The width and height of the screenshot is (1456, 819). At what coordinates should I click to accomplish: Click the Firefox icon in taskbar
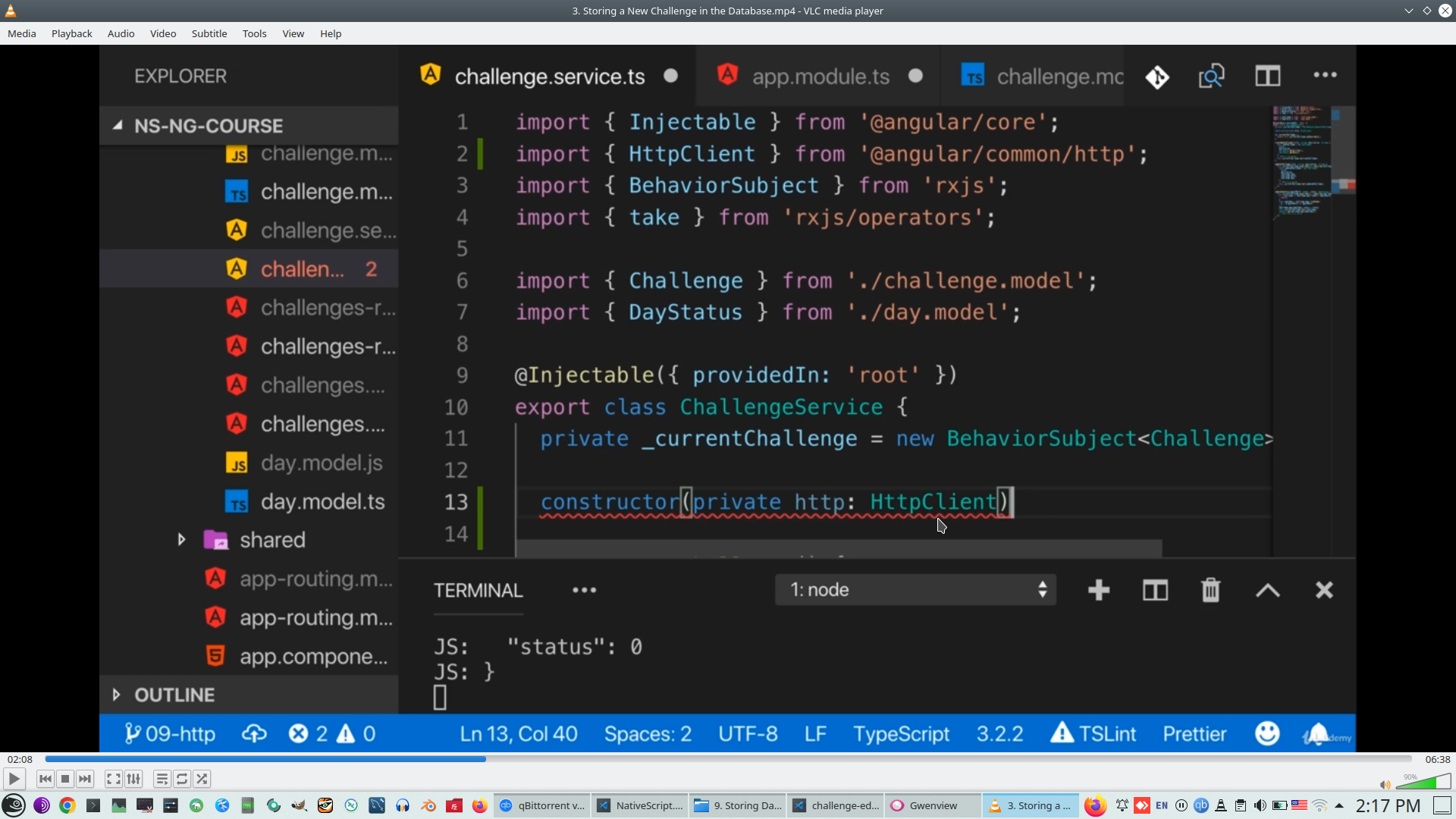480,805
